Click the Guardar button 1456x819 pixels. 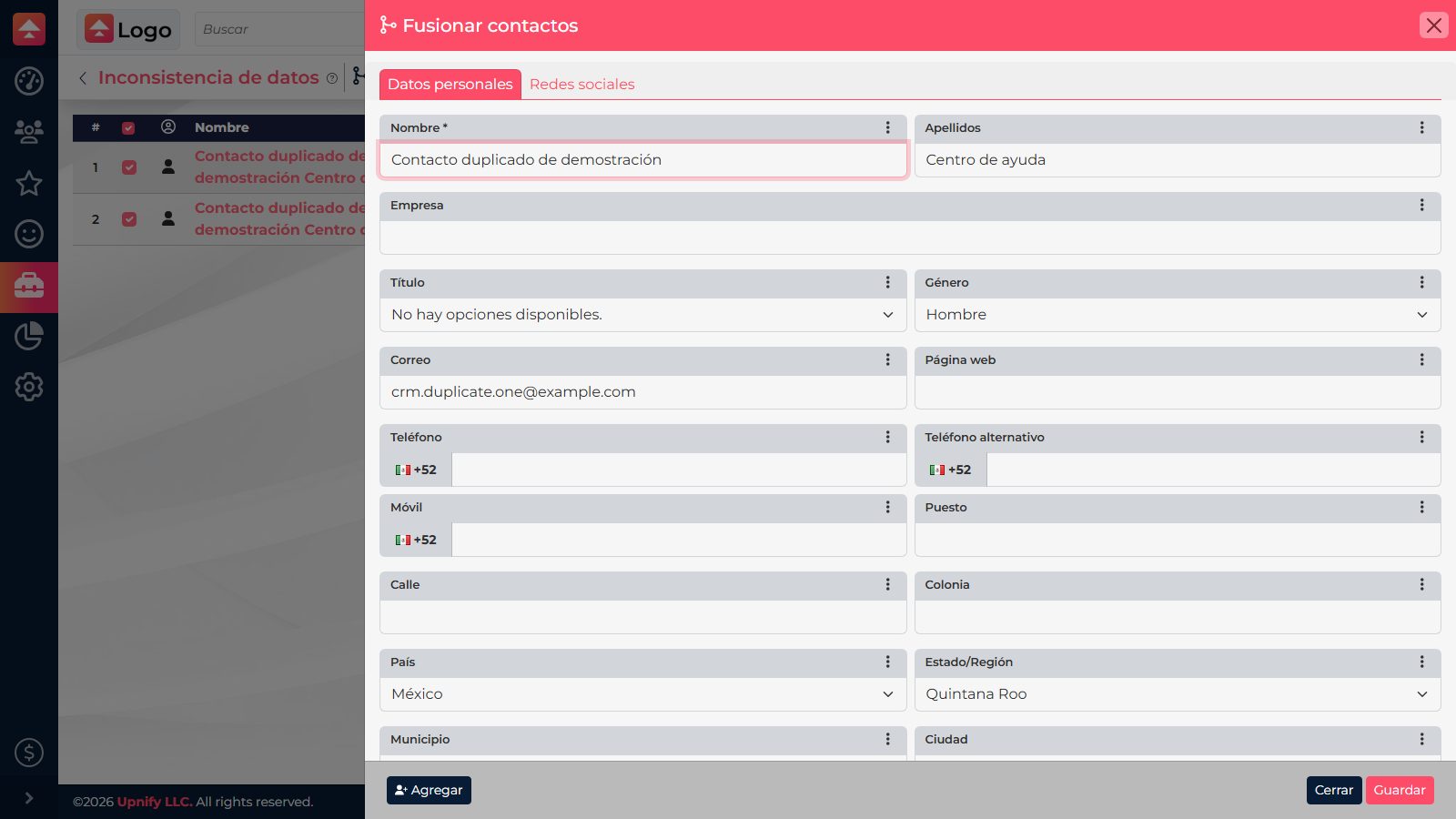coord(1400,790)
